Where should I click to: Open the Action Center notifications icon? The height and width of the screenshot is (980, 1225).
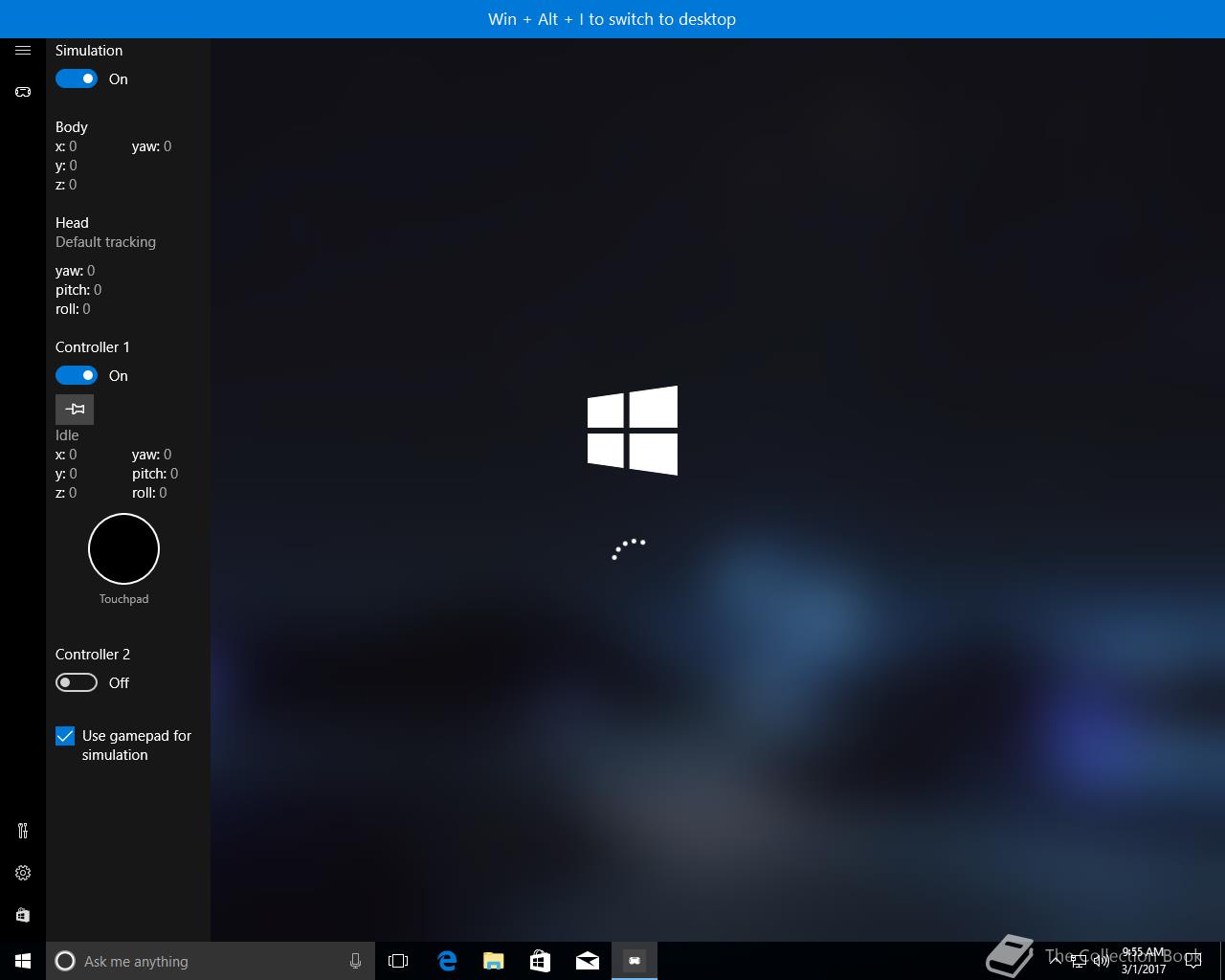1193,961
